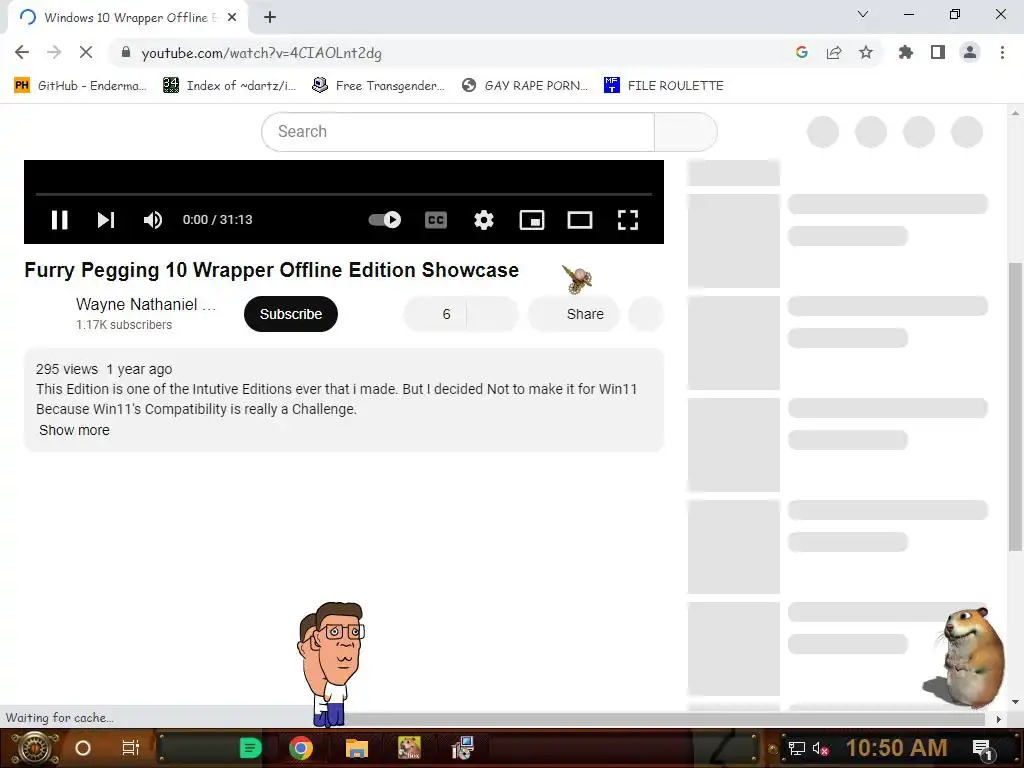
Task: Open Chrome three-dot menu
Action: coord(1002,52)
